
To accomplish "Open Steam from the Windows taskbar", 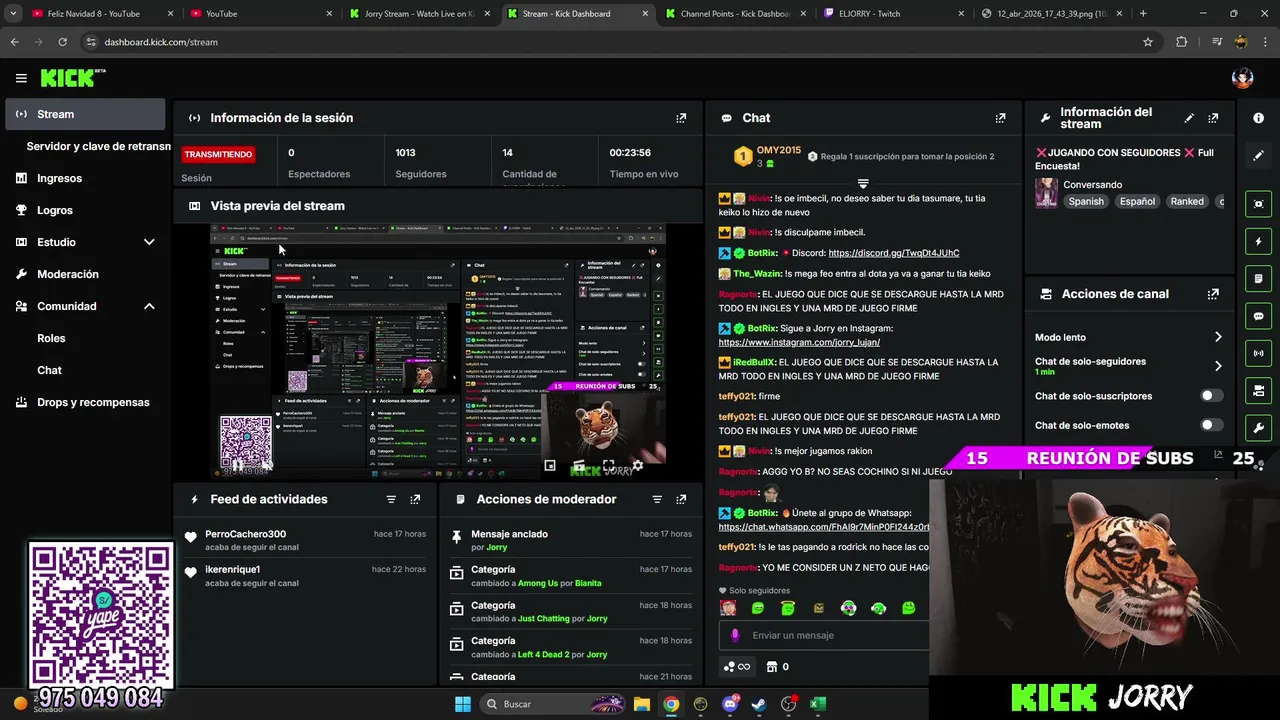I will tap(759, 704).
